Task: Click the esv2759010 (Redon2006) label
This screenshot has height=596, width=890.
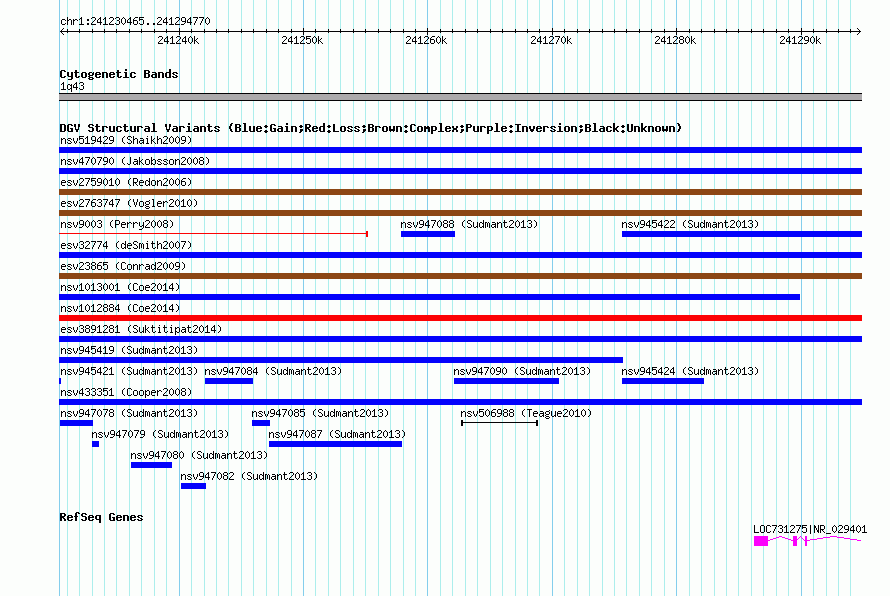Action: [126, 182]
